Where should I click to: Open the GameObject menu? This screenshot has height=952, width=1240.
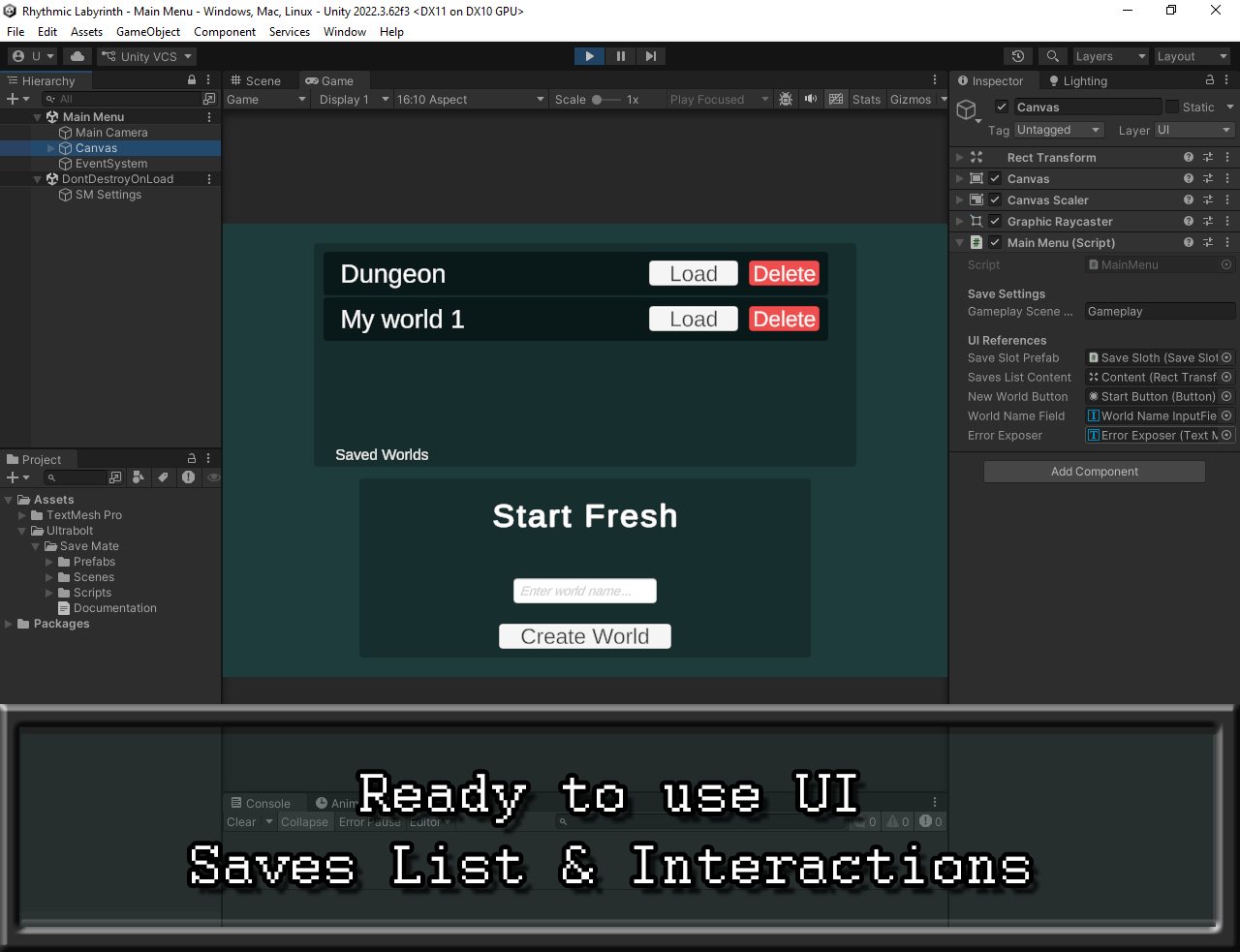click(148, 32)
